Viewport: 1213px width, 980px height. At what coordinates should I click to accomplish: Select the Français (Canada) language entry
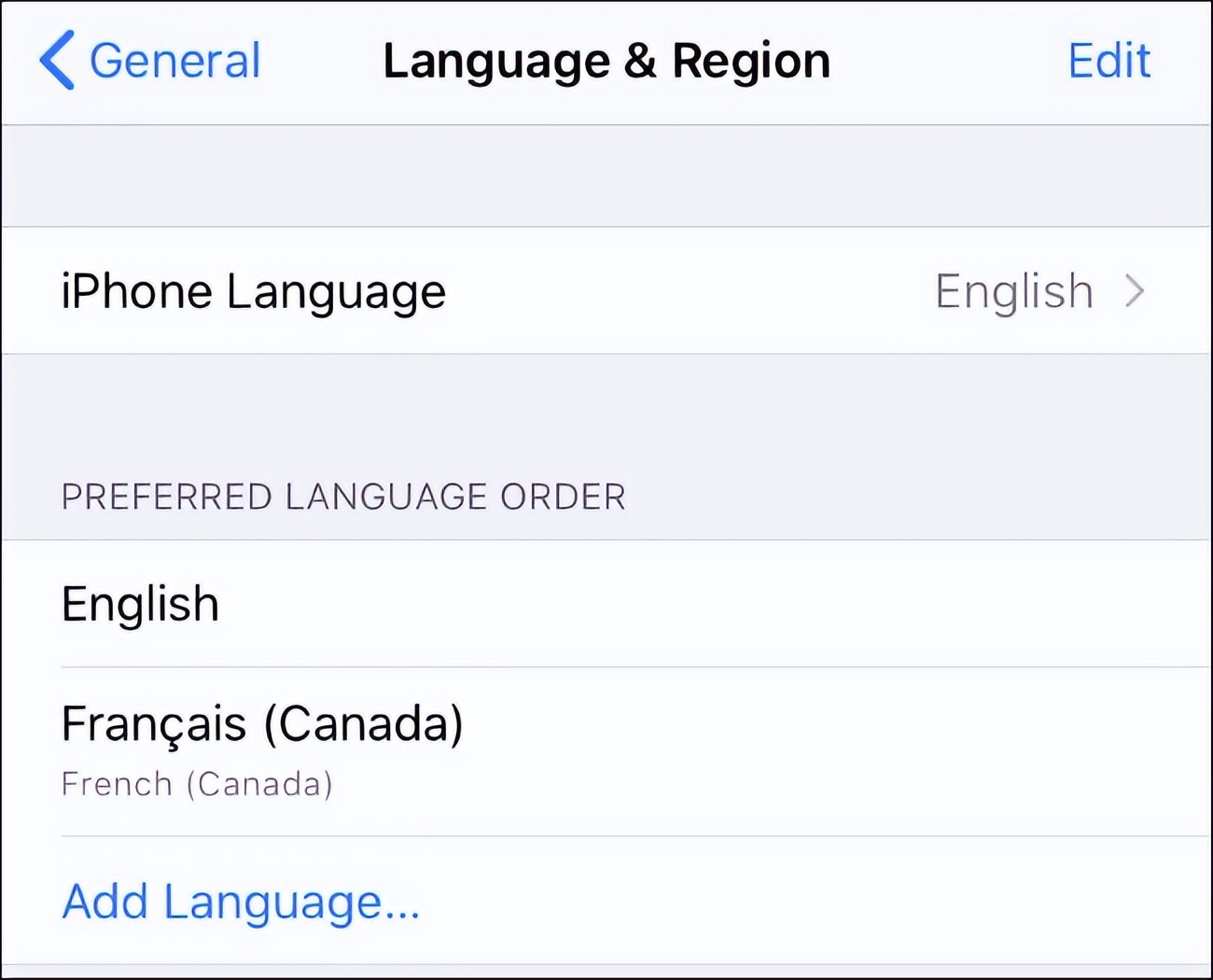(x=262, y=724)
